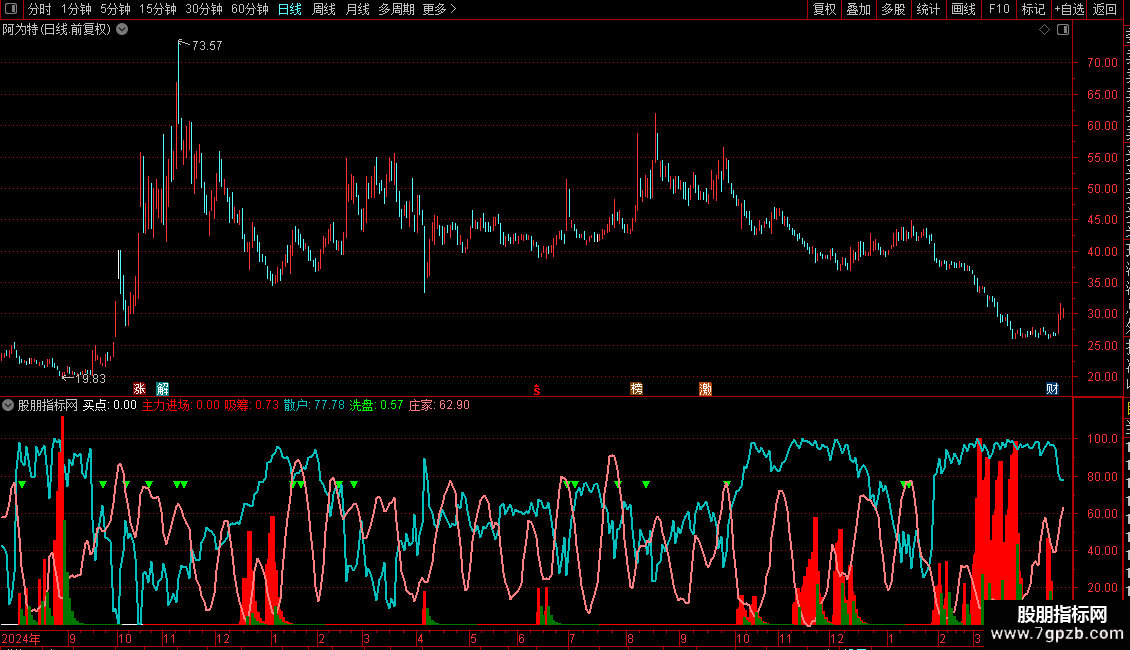Toggle 叠加 overlay mode
This screenshot has width=1130, height=650.
[x=858, y=9]
